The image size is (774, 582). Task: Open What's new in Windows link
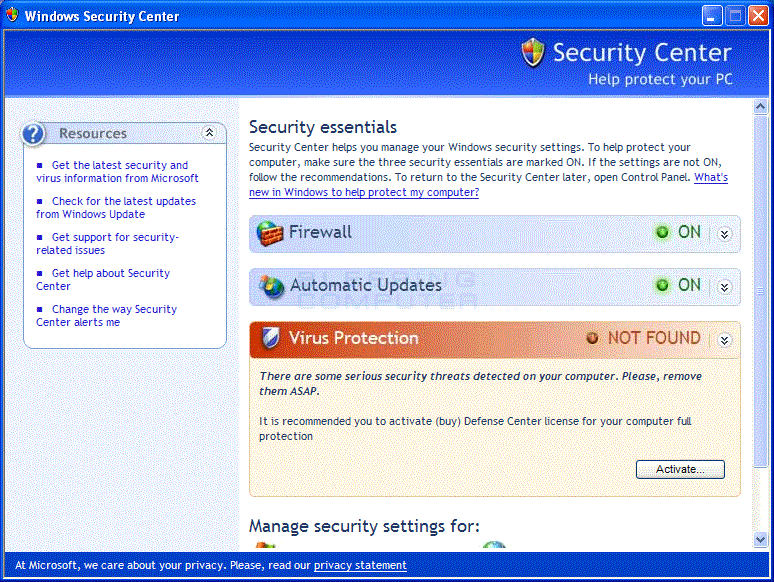(488, 185)
